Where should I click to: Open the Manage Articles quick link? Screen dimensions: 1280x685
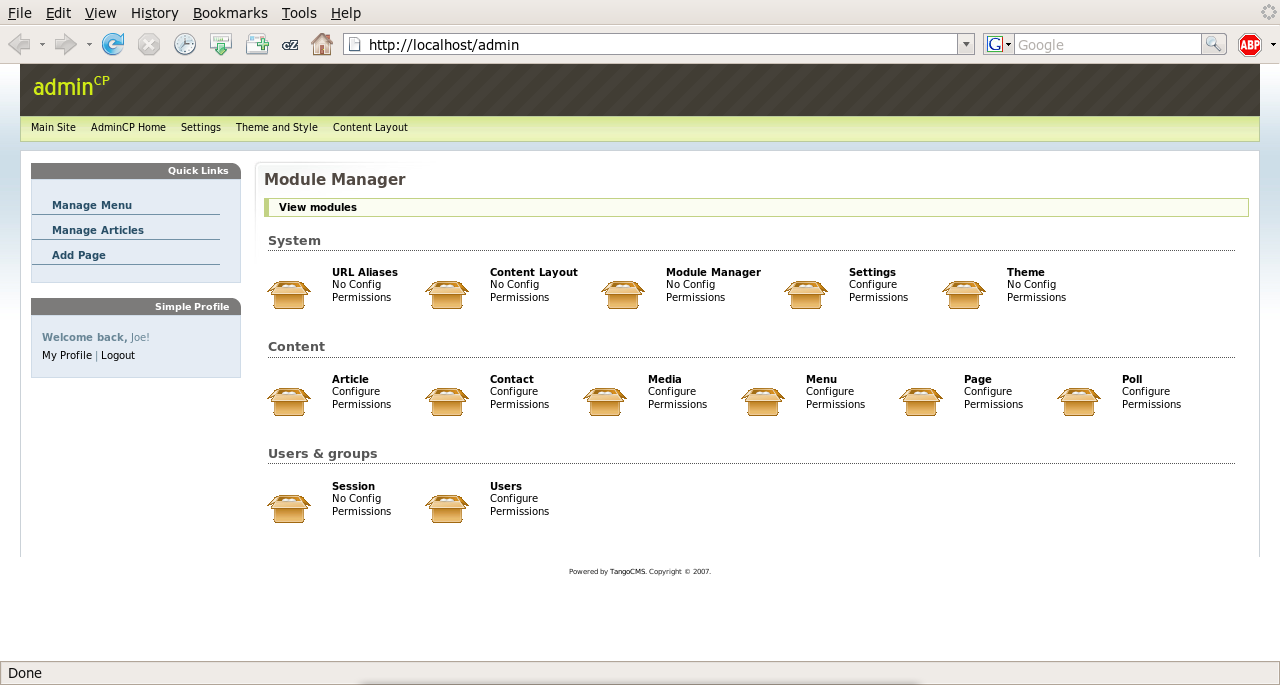click(98, 230)
